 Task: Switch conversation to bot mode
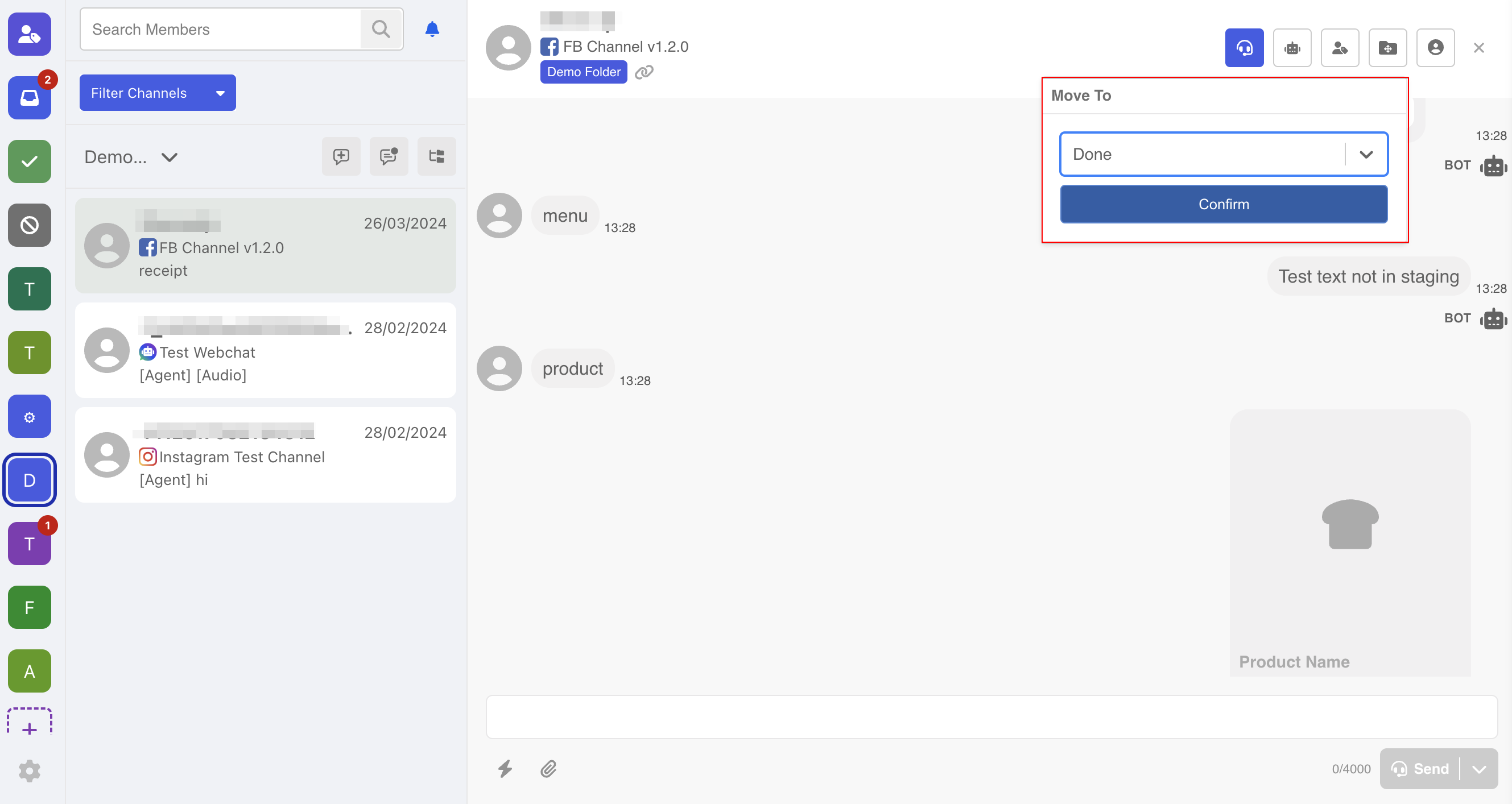[1292, 48]
